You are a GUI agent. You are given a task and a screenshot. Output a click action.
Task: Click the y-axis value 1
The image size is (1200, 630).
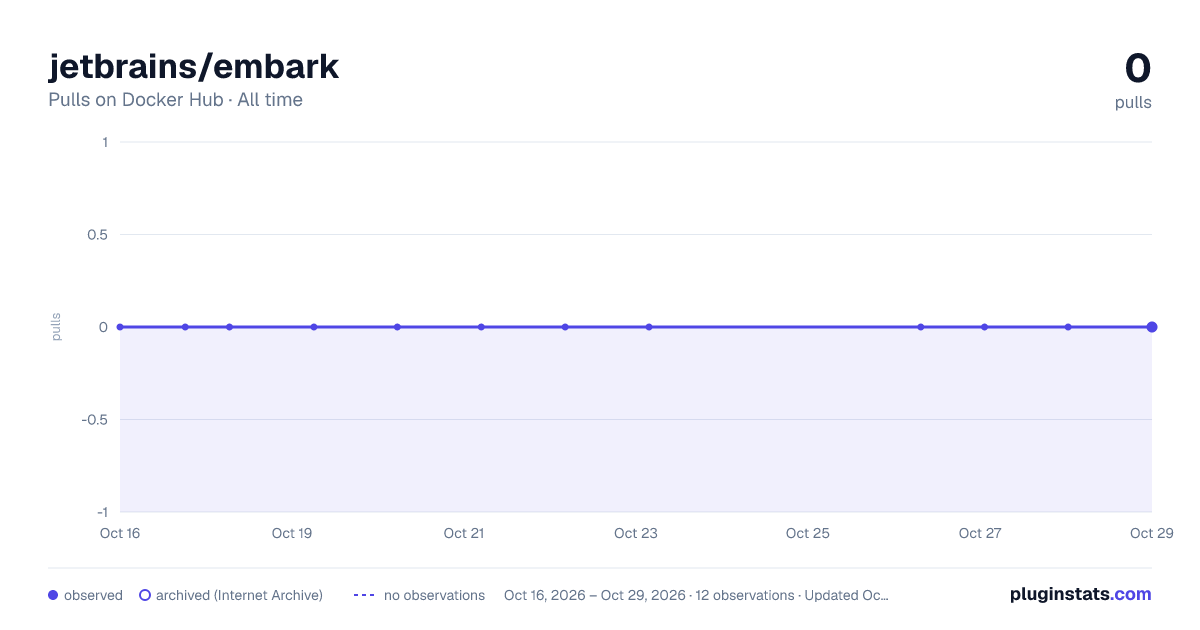(x=105, y=142)
